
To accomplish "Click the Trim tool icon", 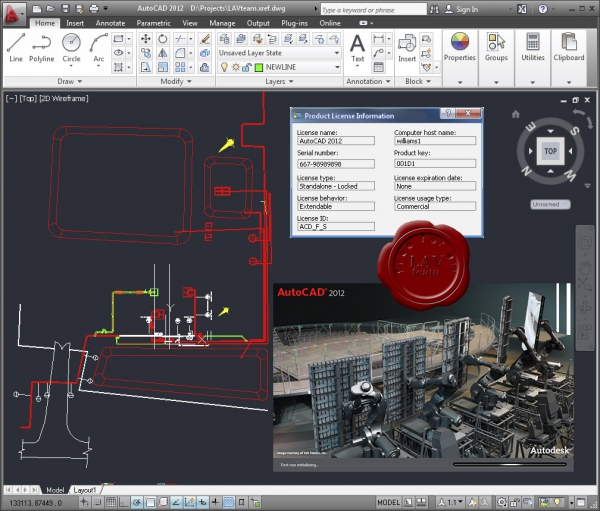I will point(180,39).
